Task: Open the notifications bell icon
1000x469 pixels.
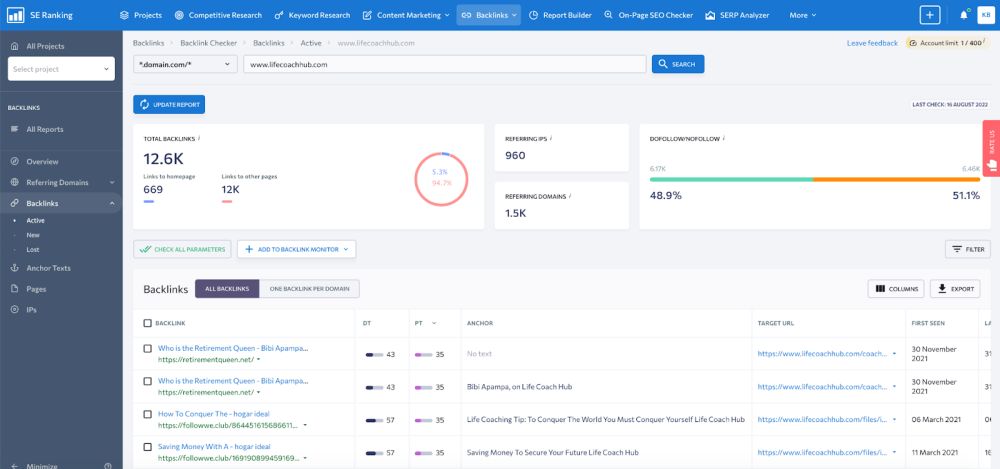Action: tap(964, 15)
